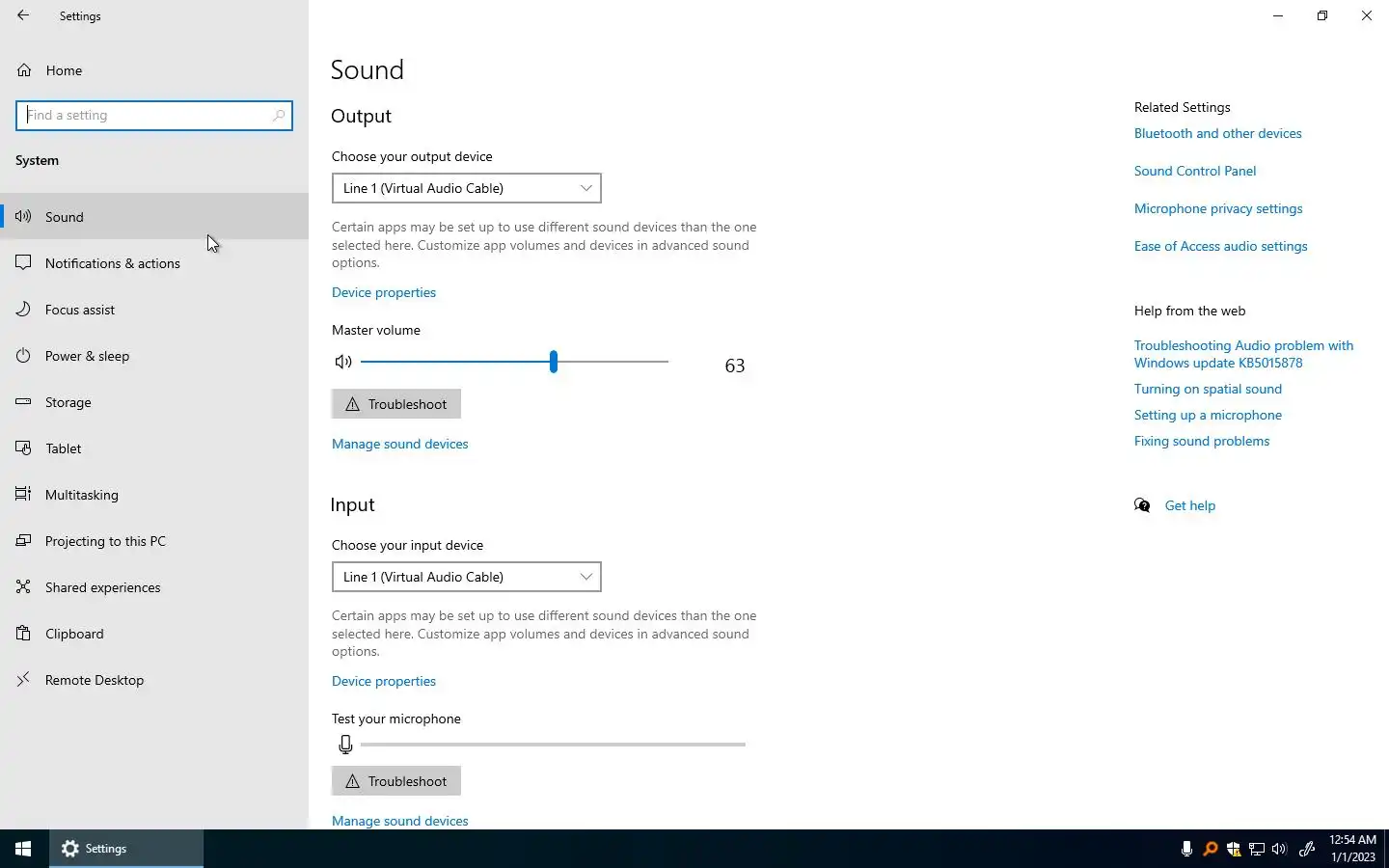Viewport: 1389px width, 868px height.
Task: Open output Manage sound devices link
Action: click(x=400, y=444)
